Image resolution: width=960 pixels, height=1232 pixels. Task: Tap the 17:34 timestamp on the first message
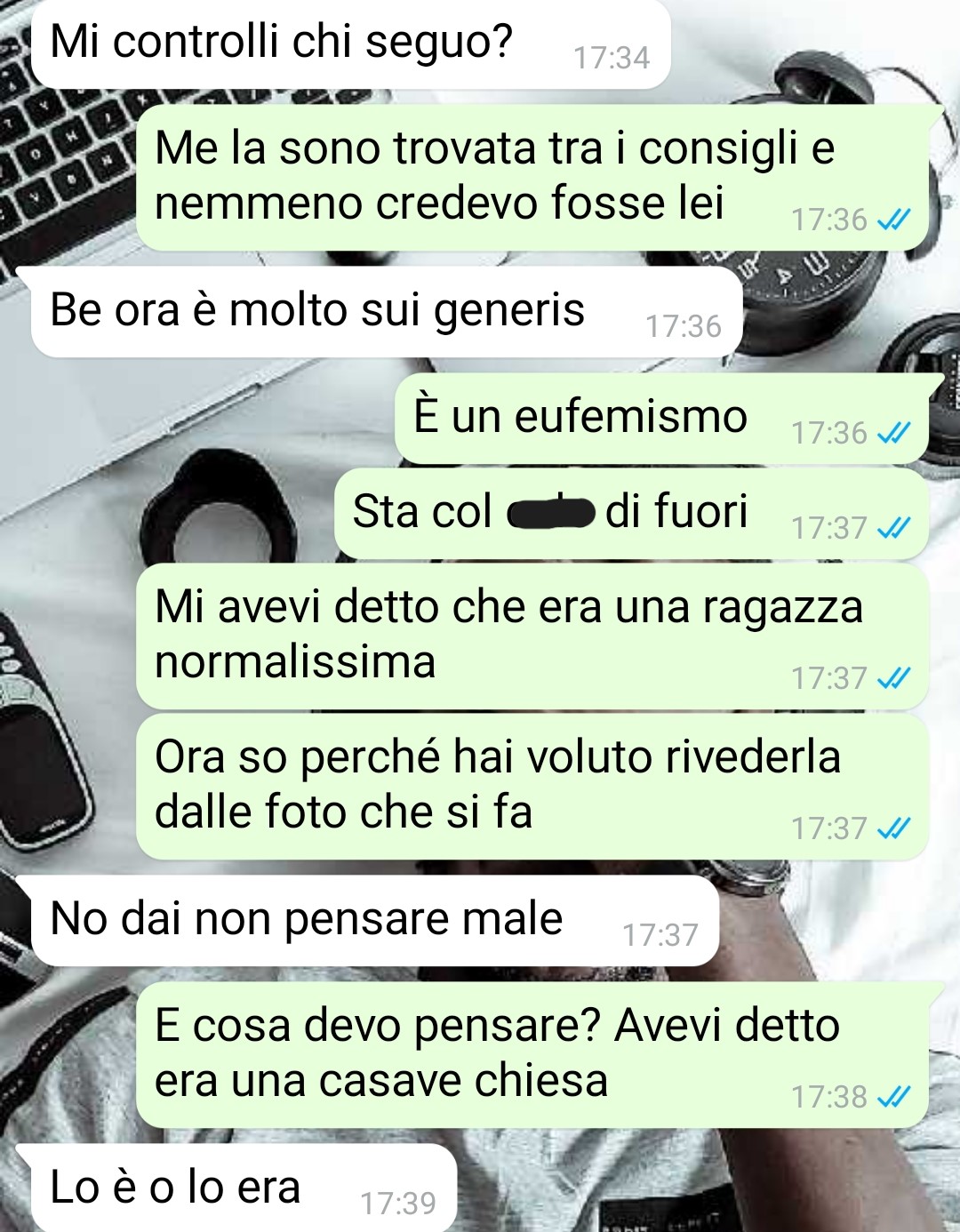pos(612,58)
